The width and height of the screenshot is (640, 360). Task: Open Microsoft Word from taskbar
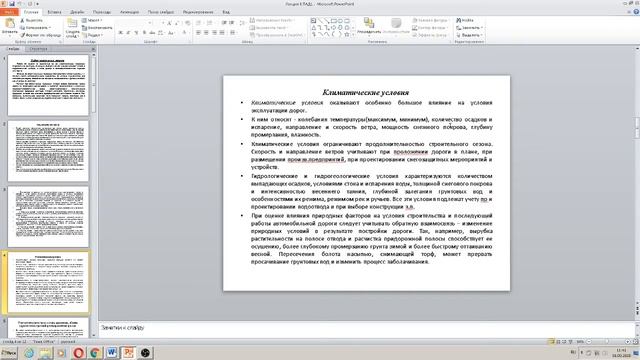[112, 353]
